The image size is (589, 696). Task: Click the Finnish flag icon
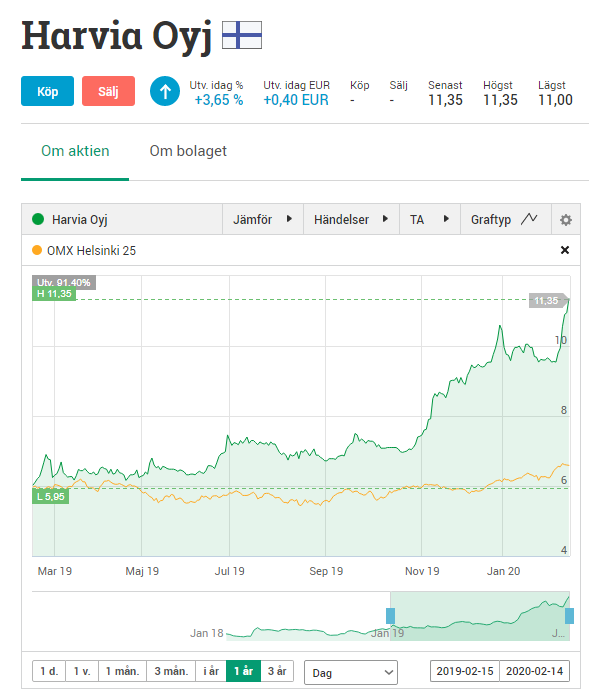point(242,35)
